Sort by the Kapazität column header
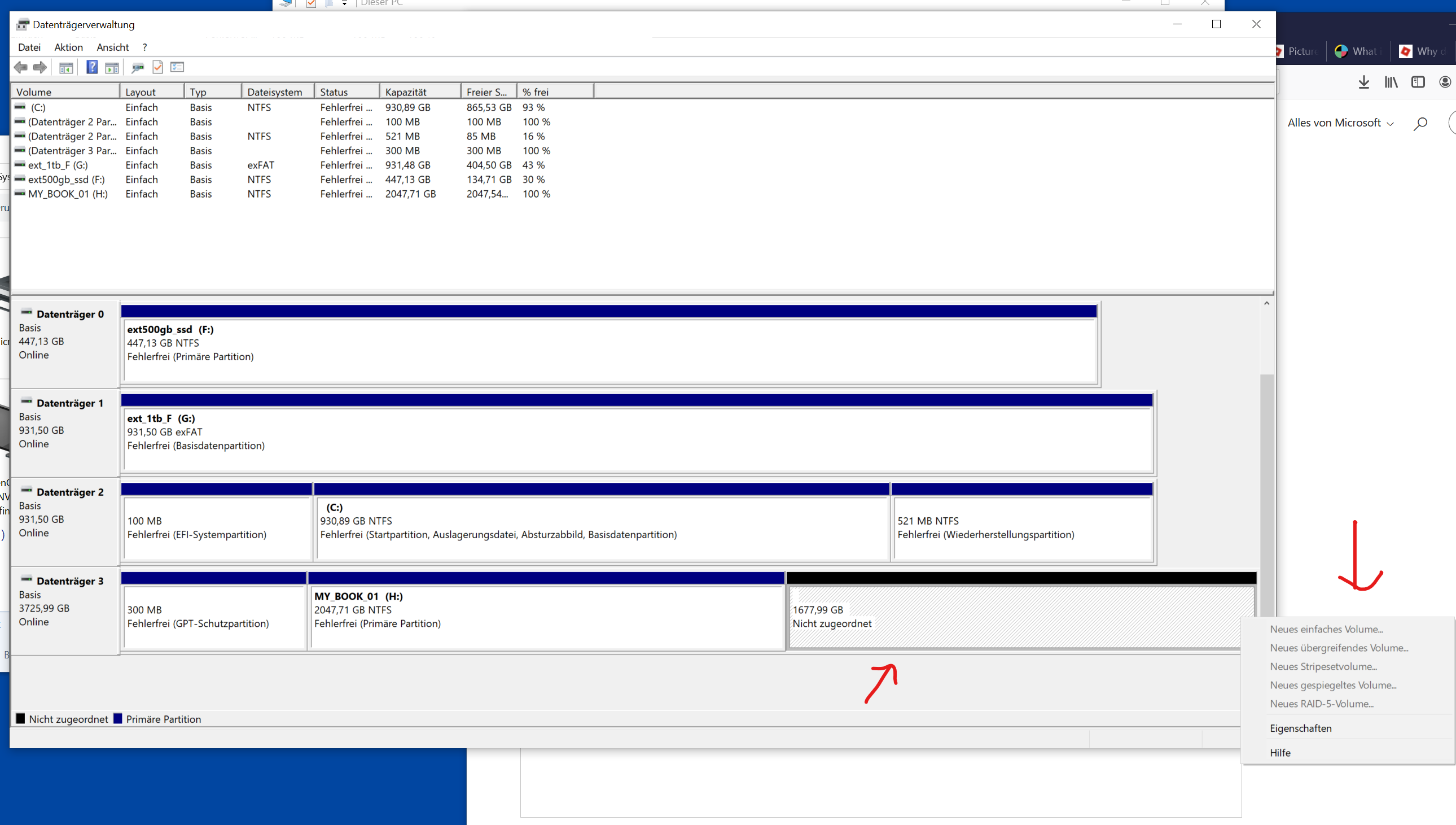This screenshot has height=825, width=1456. click(x=420, y=92)
